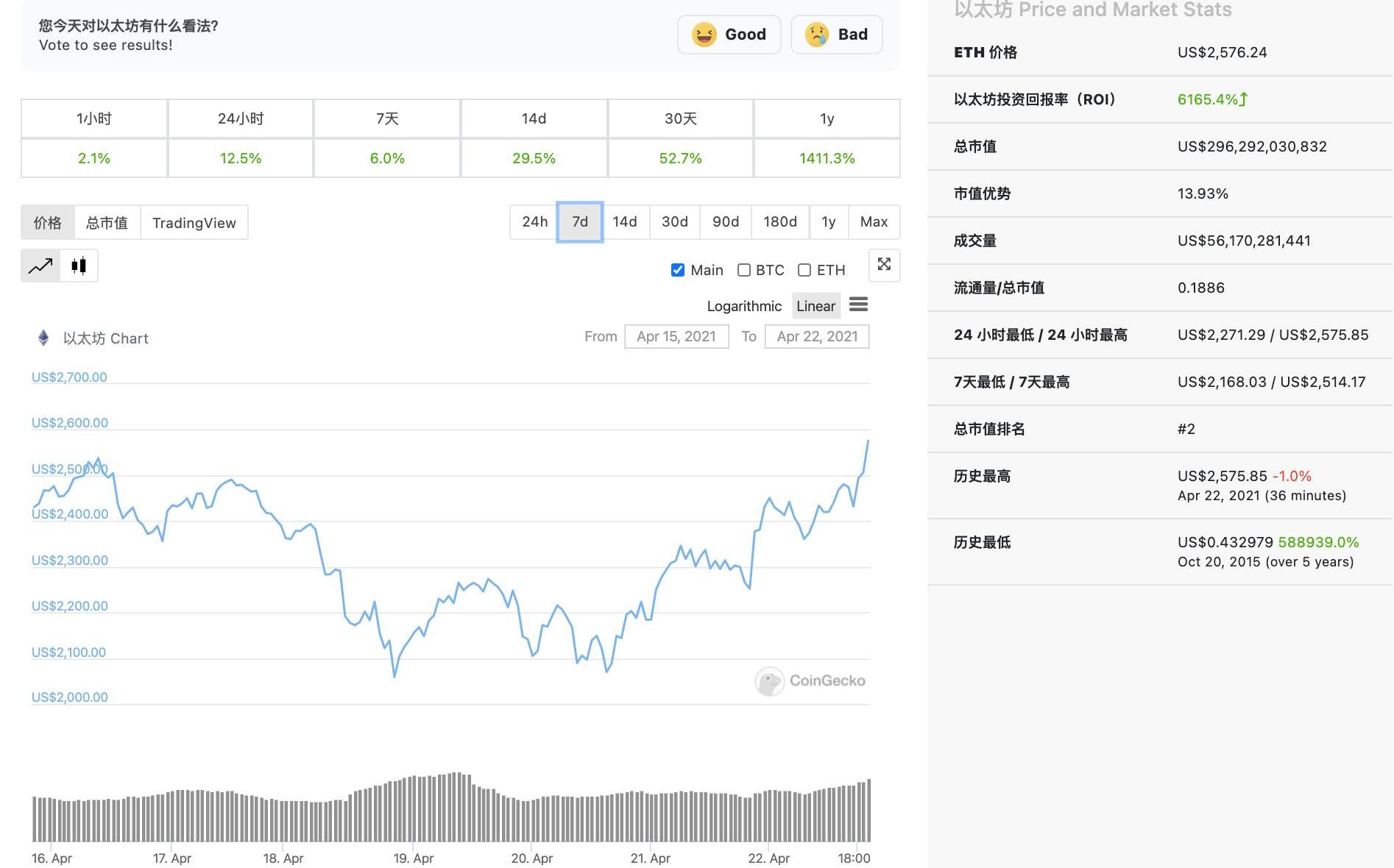Click the 1小时 change value 2.1%
This screenshot has height=868, width=1394.
94,158
